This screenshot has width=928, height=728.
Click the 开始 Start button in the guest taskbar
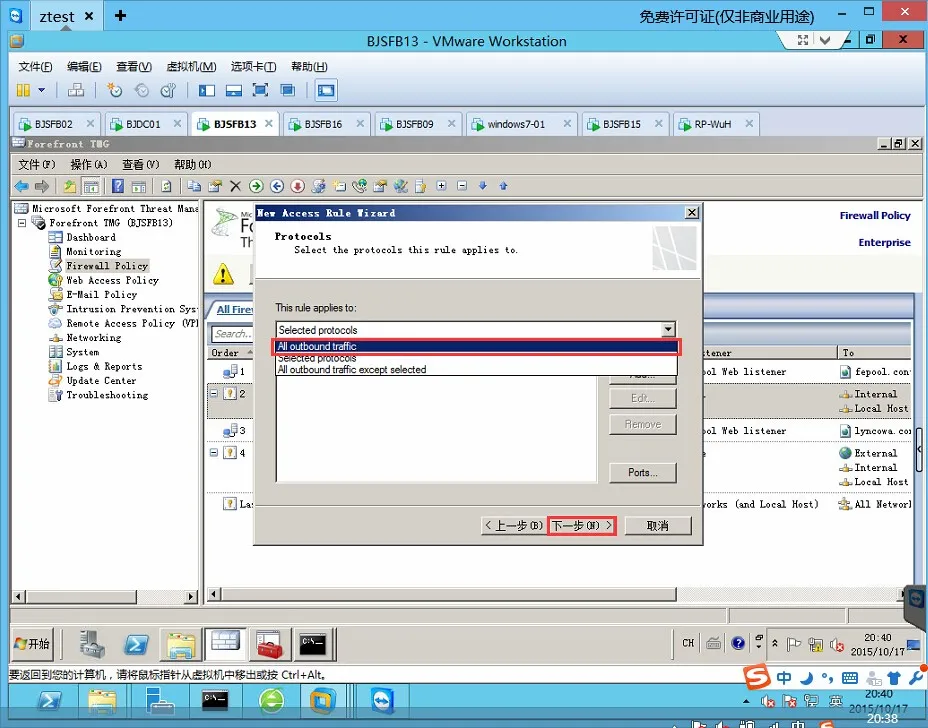[32, 644]
